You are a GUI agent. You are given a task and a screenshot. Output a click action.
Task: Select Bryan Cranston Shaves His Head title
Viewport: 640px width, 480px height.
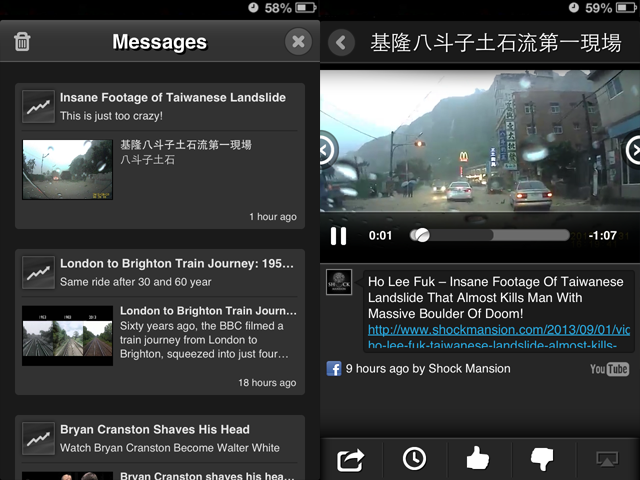155,429
